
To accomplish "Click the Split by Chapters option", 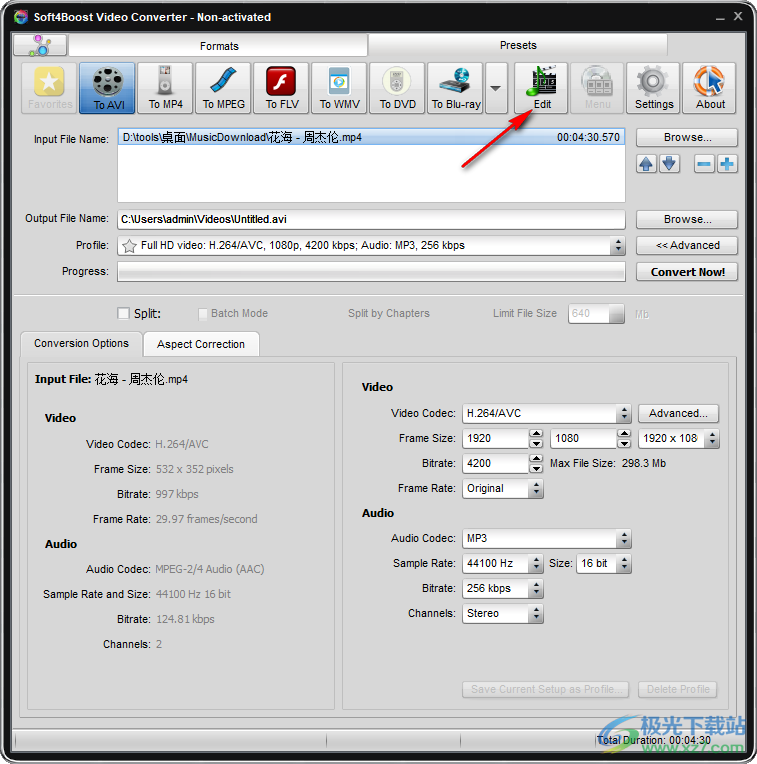I will tap(389, 313).
